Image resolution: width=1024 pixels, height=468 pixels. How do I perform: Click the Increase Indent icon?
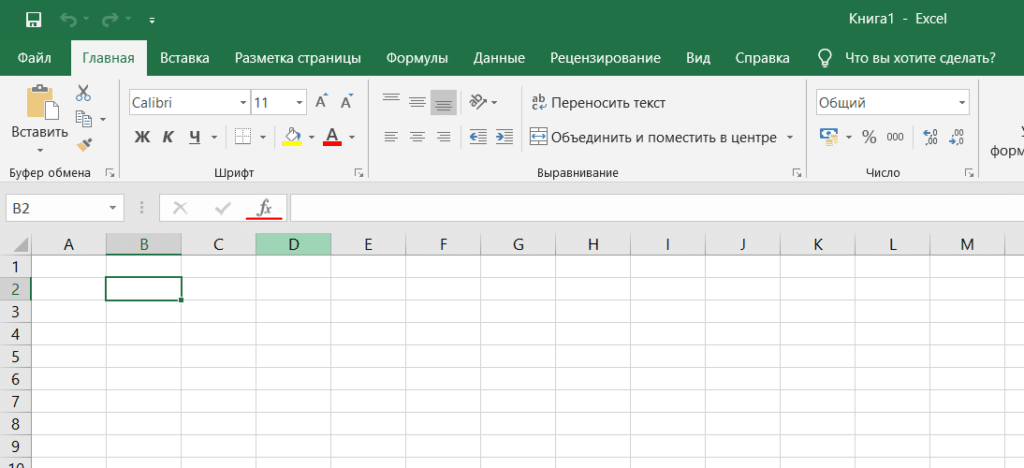click(504, 137)
